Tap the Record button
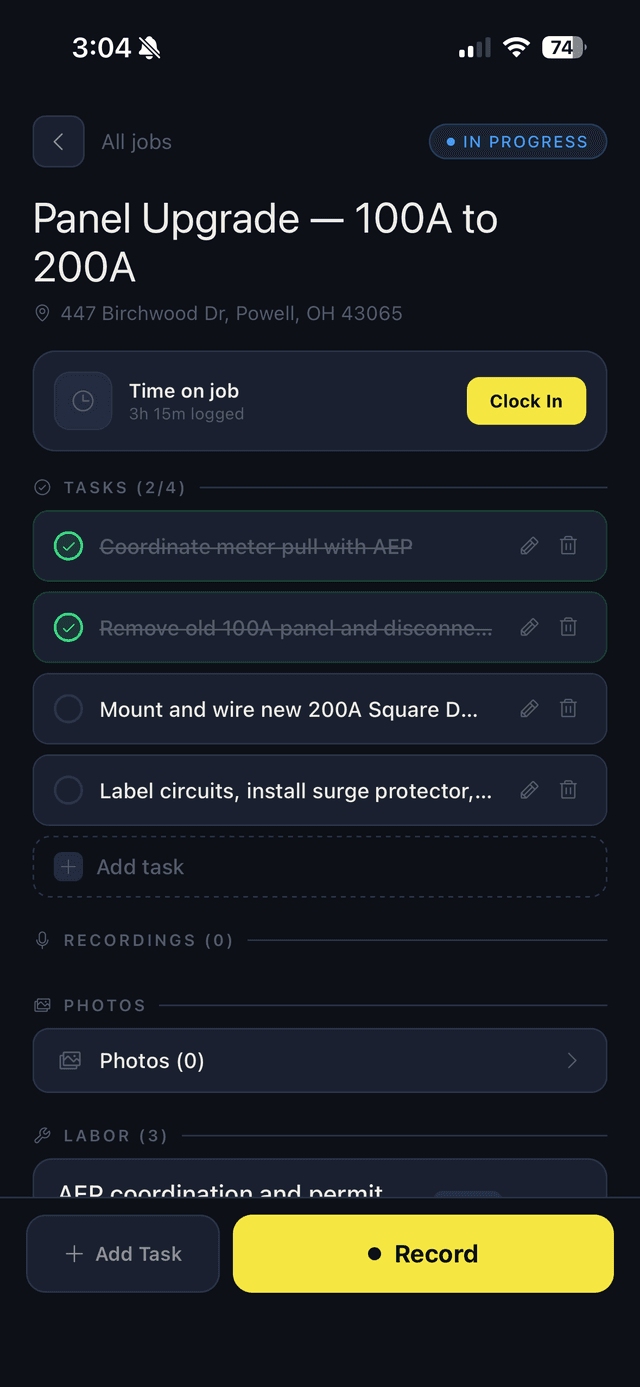The width and height of the screenshot is (640, 1387). coord(422,1253)
